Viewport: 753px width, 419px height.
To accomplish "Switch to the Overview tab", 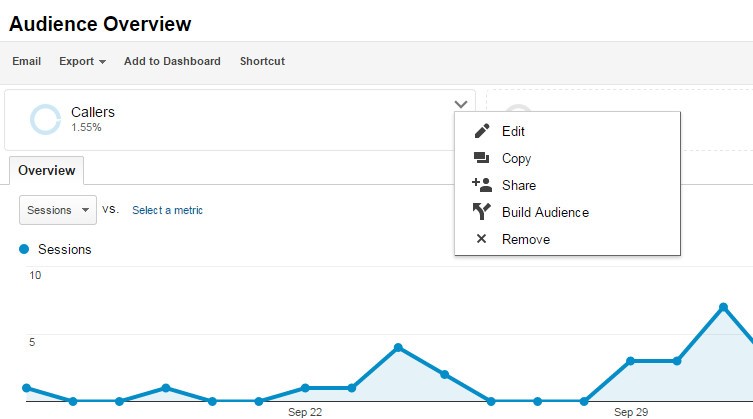I will coord(47,171).
